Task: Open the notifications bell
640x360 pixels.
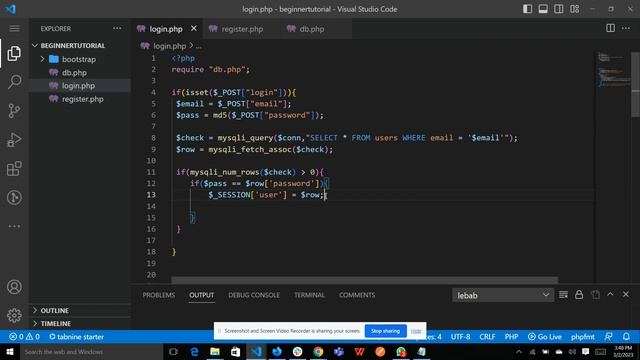Action: click(x=626, y=337)
